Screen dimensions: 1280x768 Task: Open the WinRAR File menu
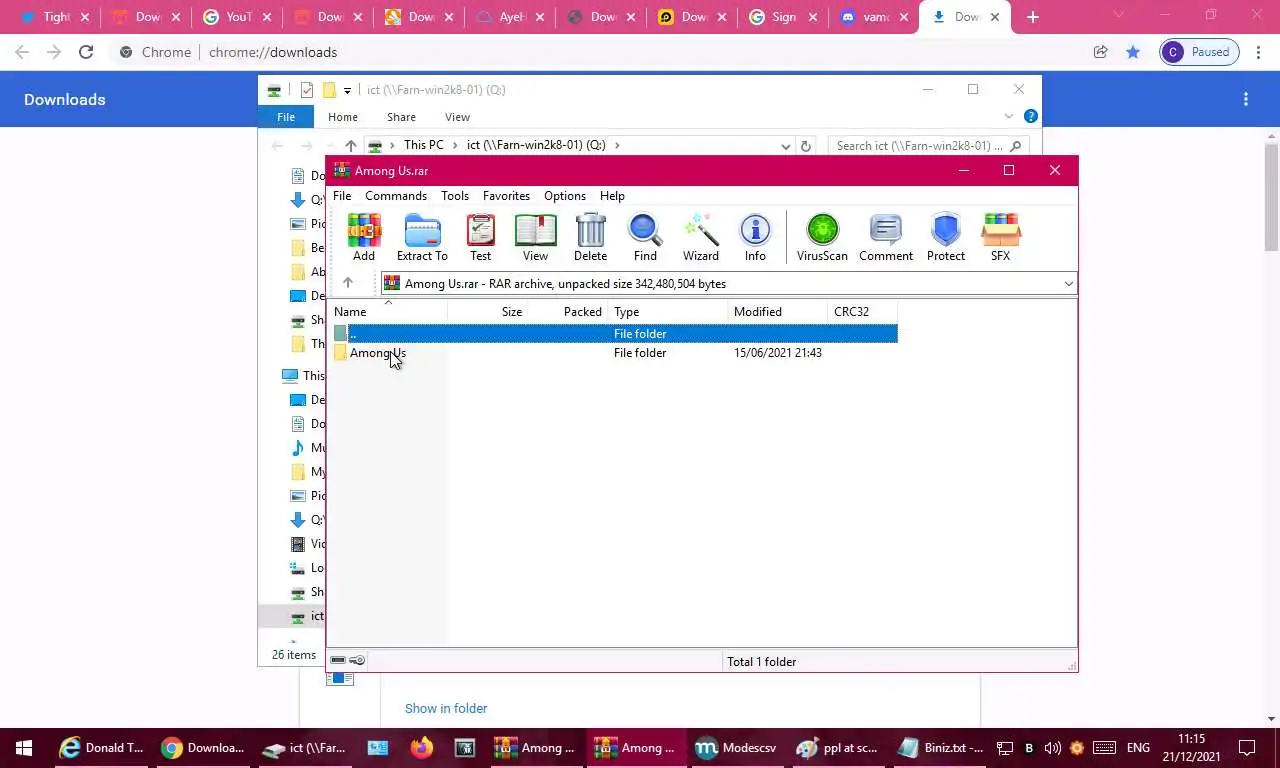(342, 196)
